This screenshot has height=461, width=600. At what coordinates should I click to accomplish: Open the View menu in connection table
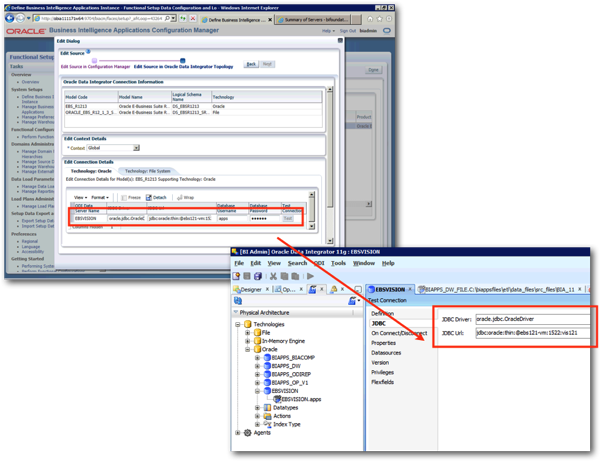[x=80, y=197]
